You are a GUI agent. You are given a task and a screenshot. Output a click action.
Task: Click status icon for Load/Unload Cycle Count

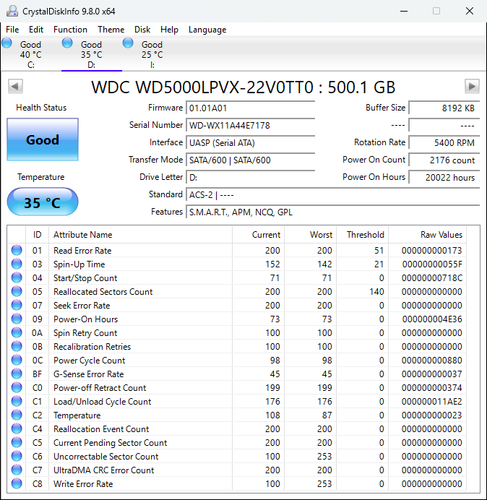pos(17,401)
